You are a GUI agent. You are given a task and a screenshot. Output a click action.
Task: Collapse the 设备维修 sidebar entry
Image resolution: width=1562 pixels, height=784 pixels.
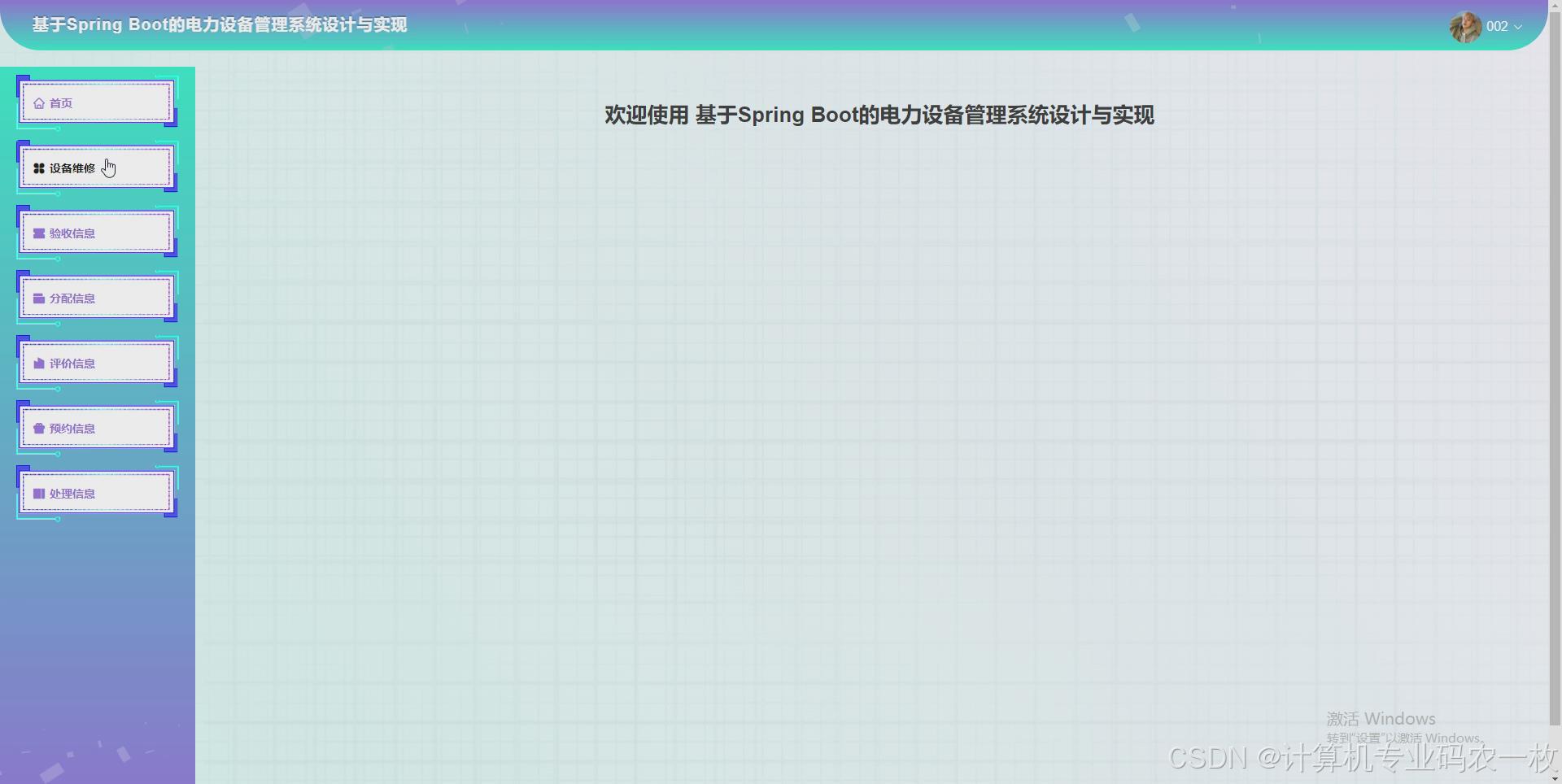tap(95, 168)
